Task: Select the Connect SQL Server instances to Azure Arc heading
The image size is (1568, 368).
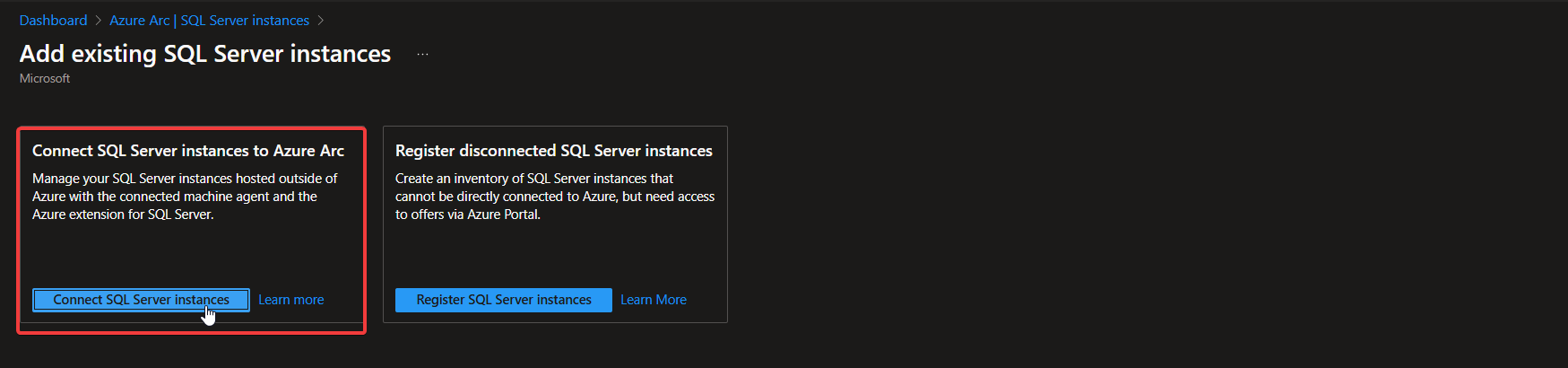Action: coord(188,151)
